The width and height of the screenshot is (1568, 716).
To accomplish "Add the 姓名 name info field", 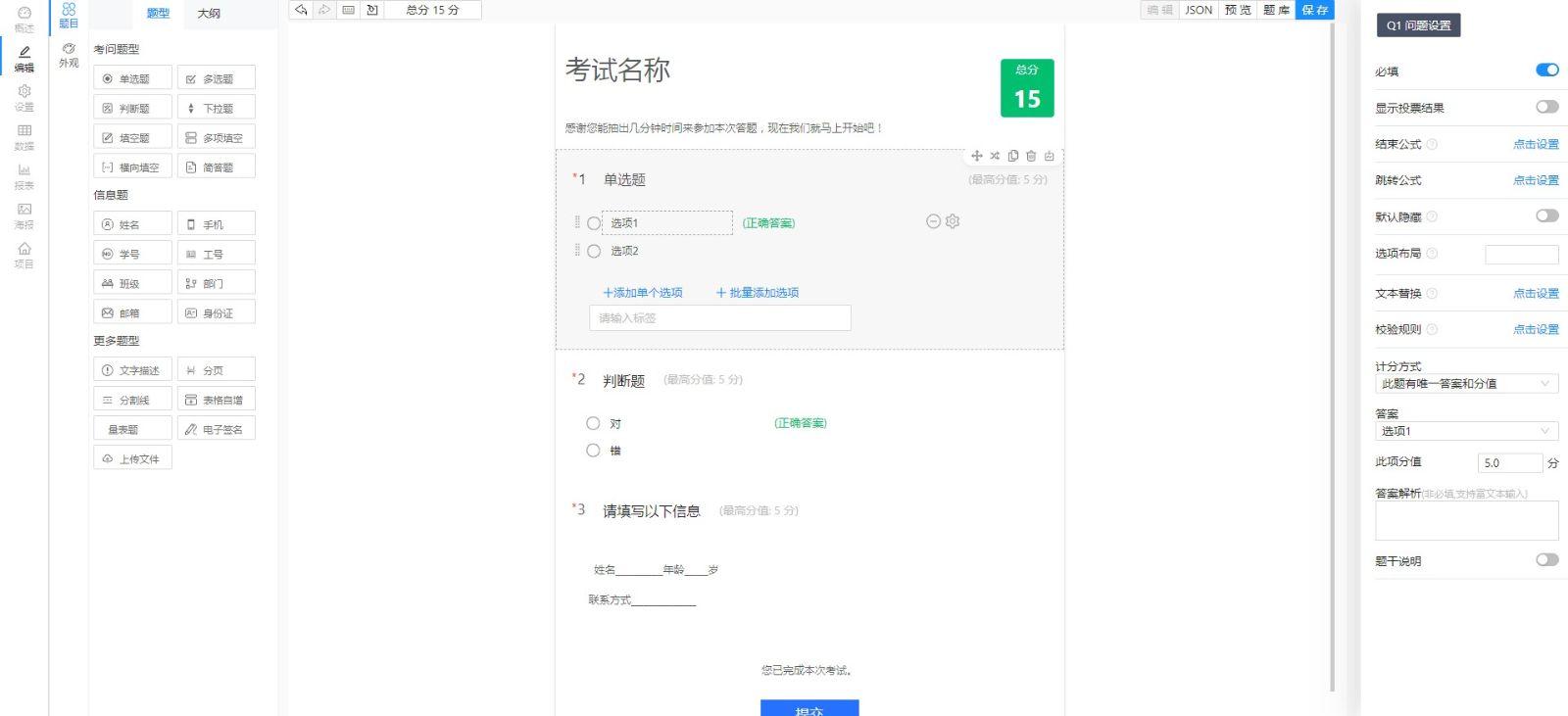I will point(132,224).
